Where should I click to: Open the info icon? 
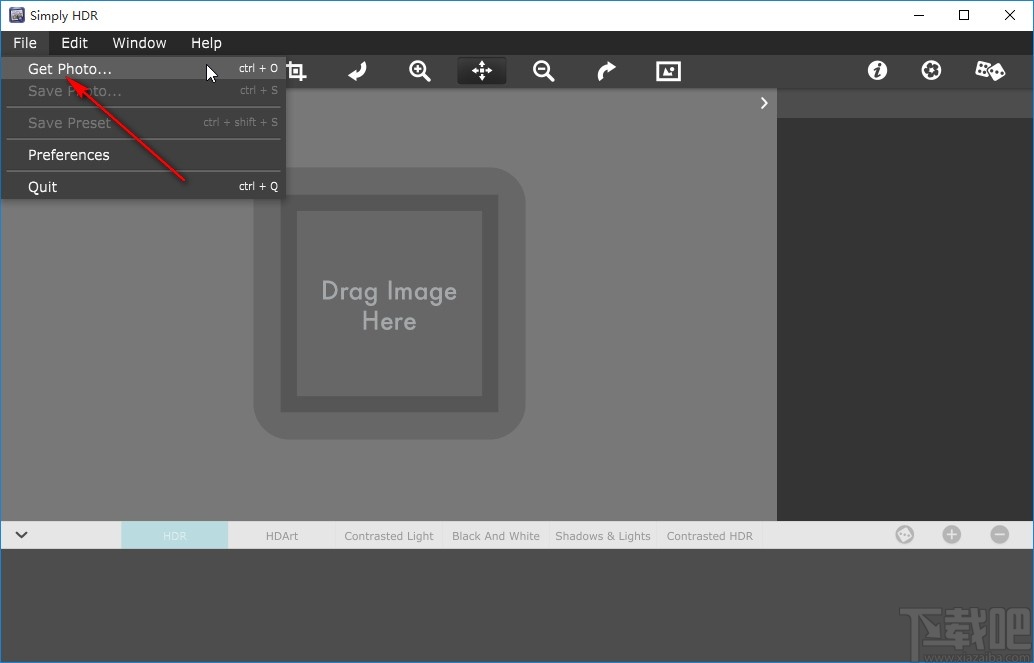click(877, 71)
